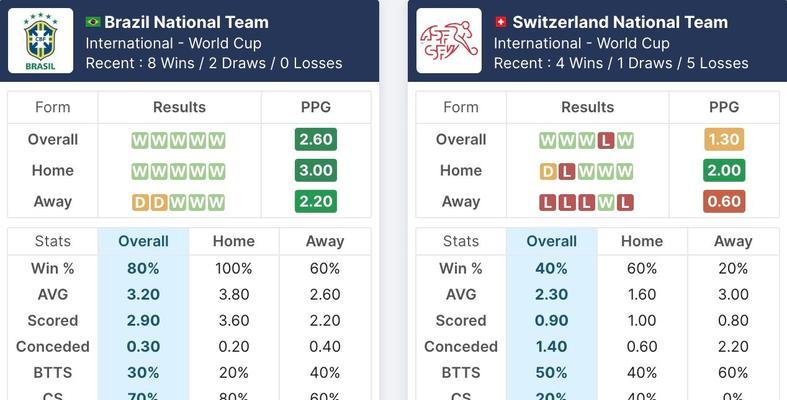Image resolution: width=787 pixels, height=400 pixels.
Task: Open the Brazil National Team title link
Action: (186, 22)
